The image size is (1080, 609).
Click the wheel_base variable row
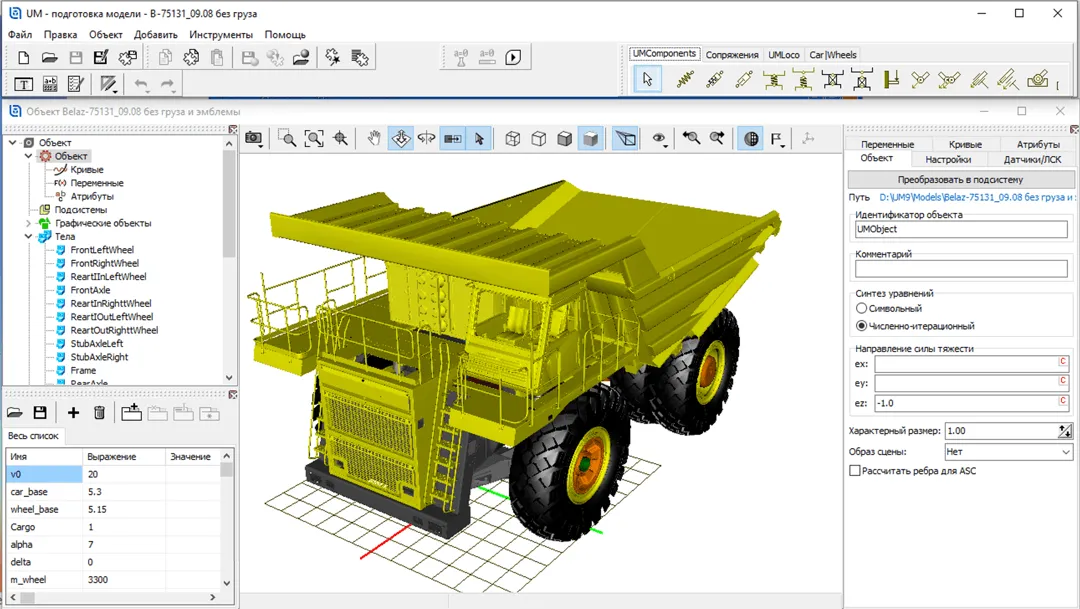tap(113, 509)
